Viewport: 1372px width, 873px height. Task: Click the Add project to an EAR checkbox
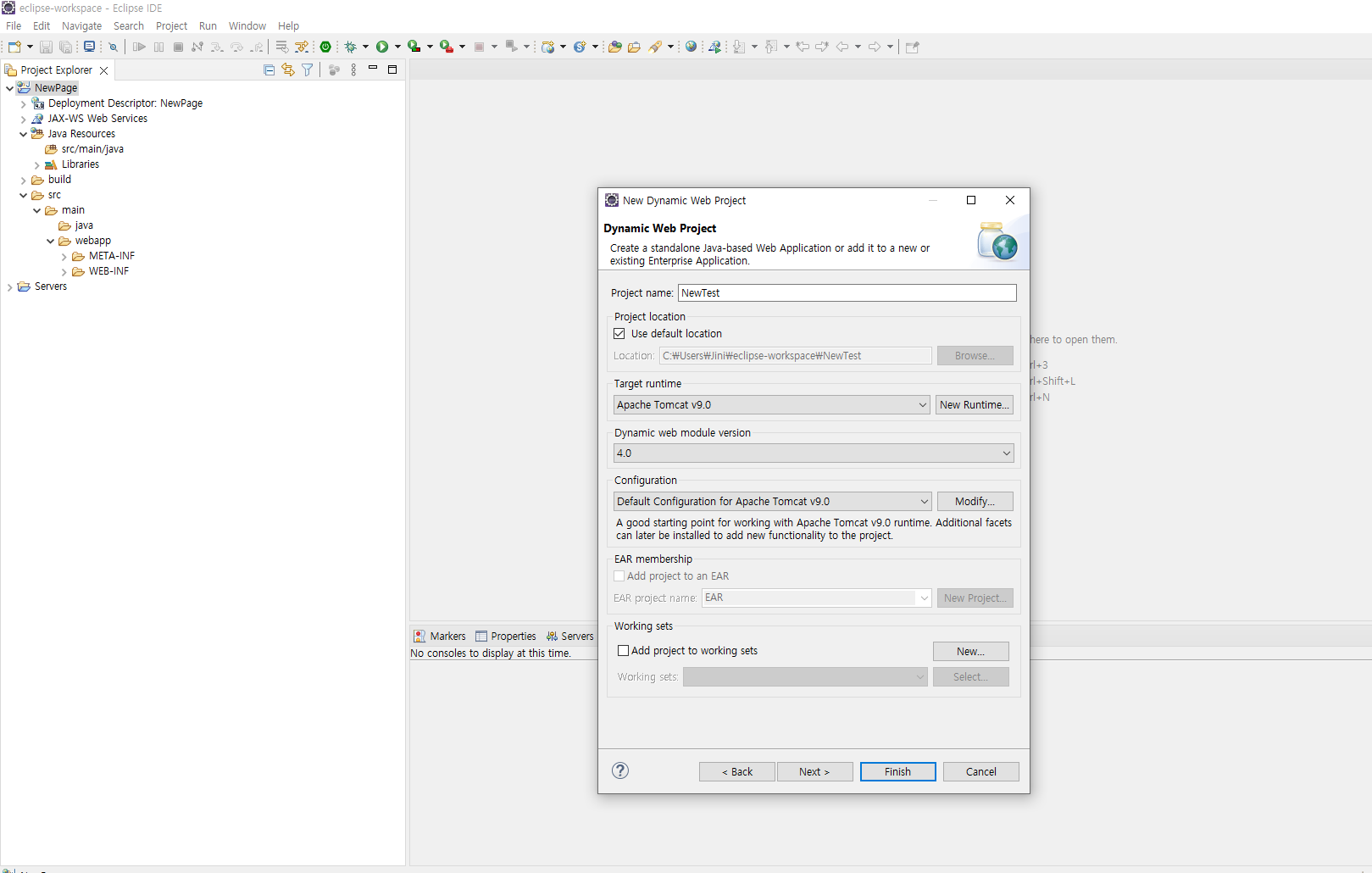coord(619,576)
